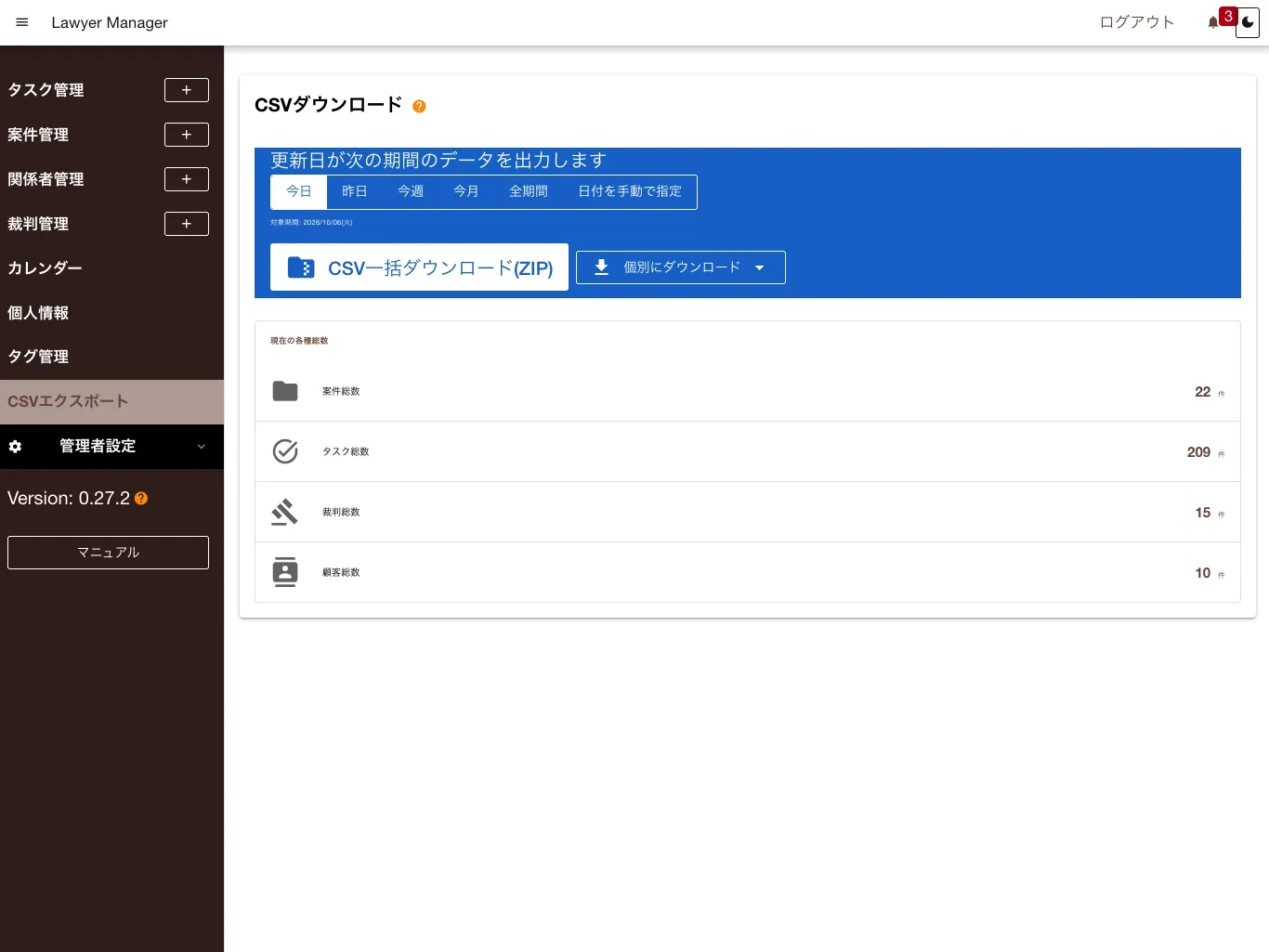
Task: Select the 今日 period option
Action: (299, 191)
